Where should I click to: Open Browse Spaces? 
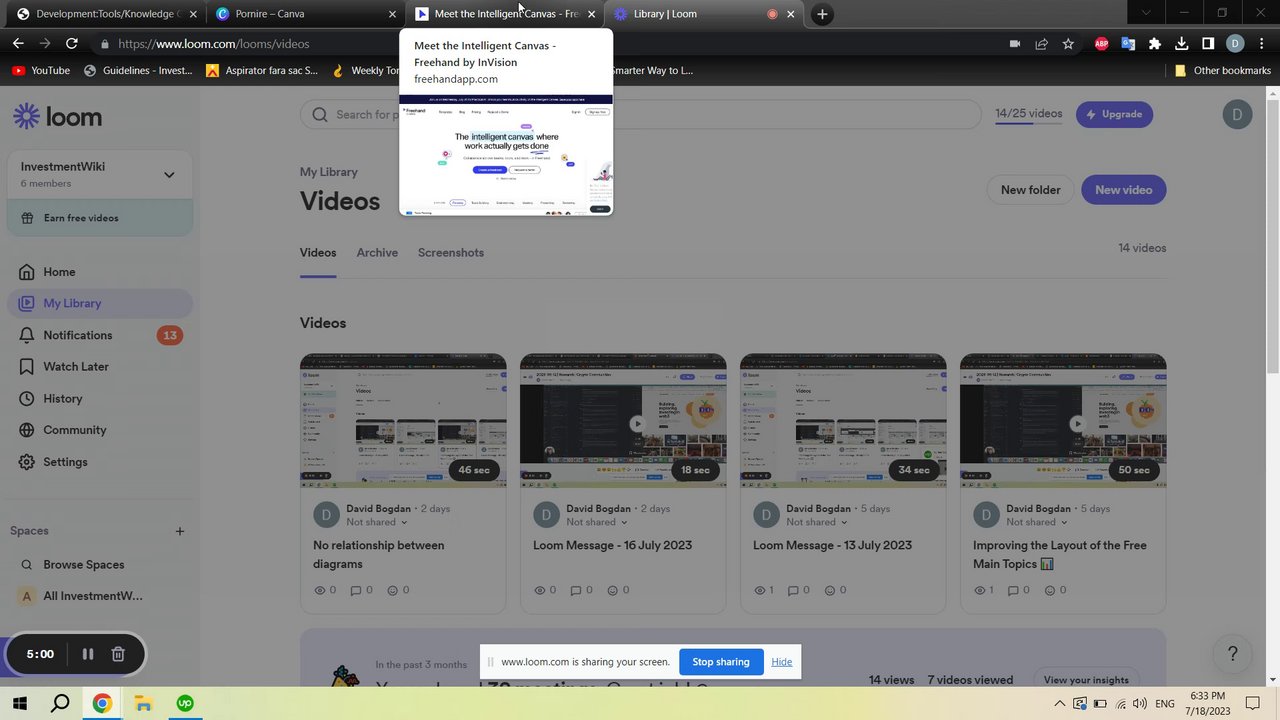pos(99,565)
